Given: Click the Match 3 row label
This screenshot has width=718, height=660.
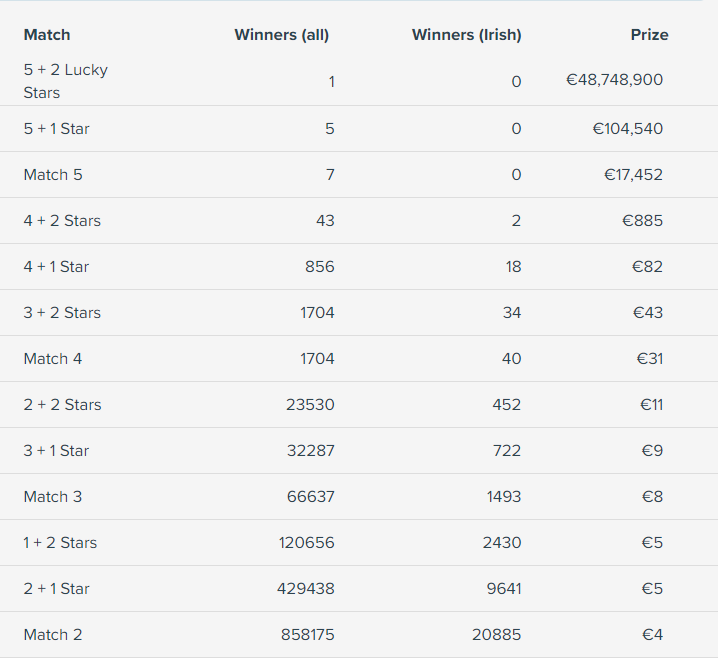Looking at the screenshot, I should (x=53, y=496).
